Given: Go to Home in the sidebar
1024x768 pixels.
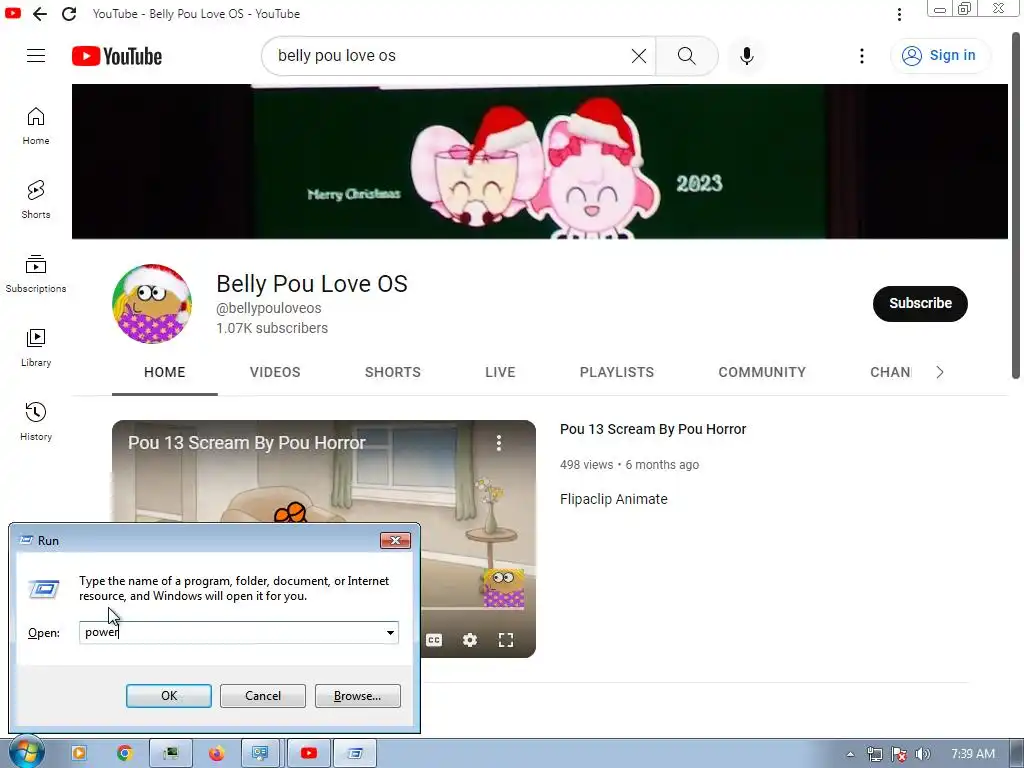Looking at the screenshot, I should tap(36, 126).
